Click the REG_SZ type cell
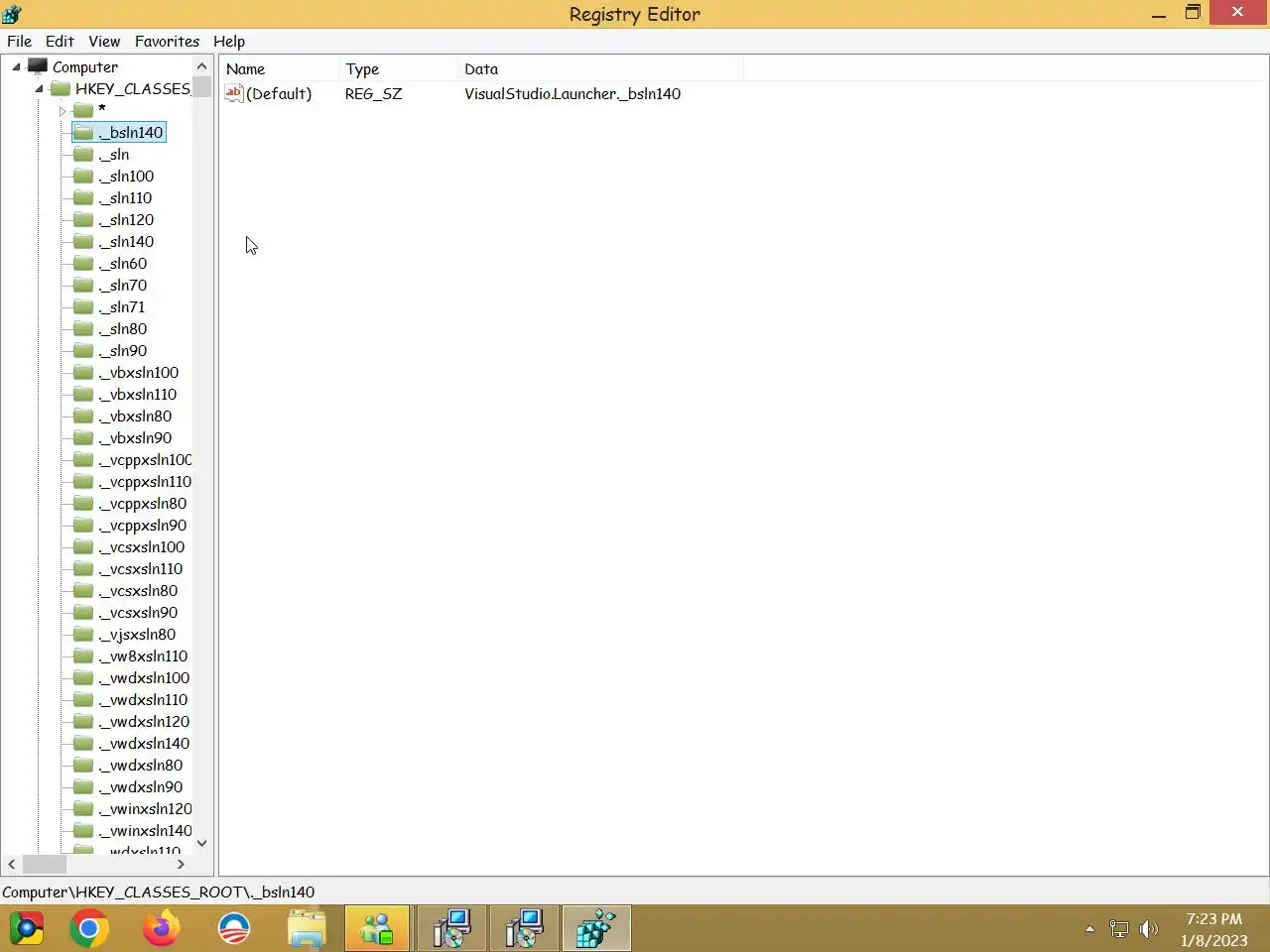1270x952 pixels. (373, 93)
